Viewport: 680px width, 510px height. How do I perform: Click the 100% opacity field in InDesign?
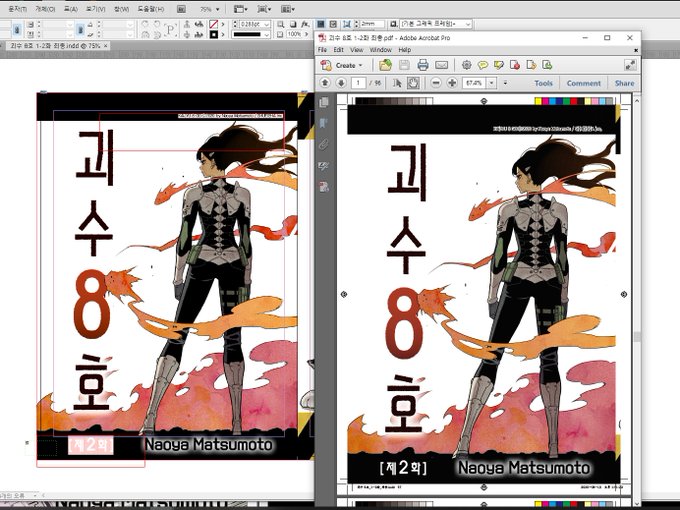294,34
